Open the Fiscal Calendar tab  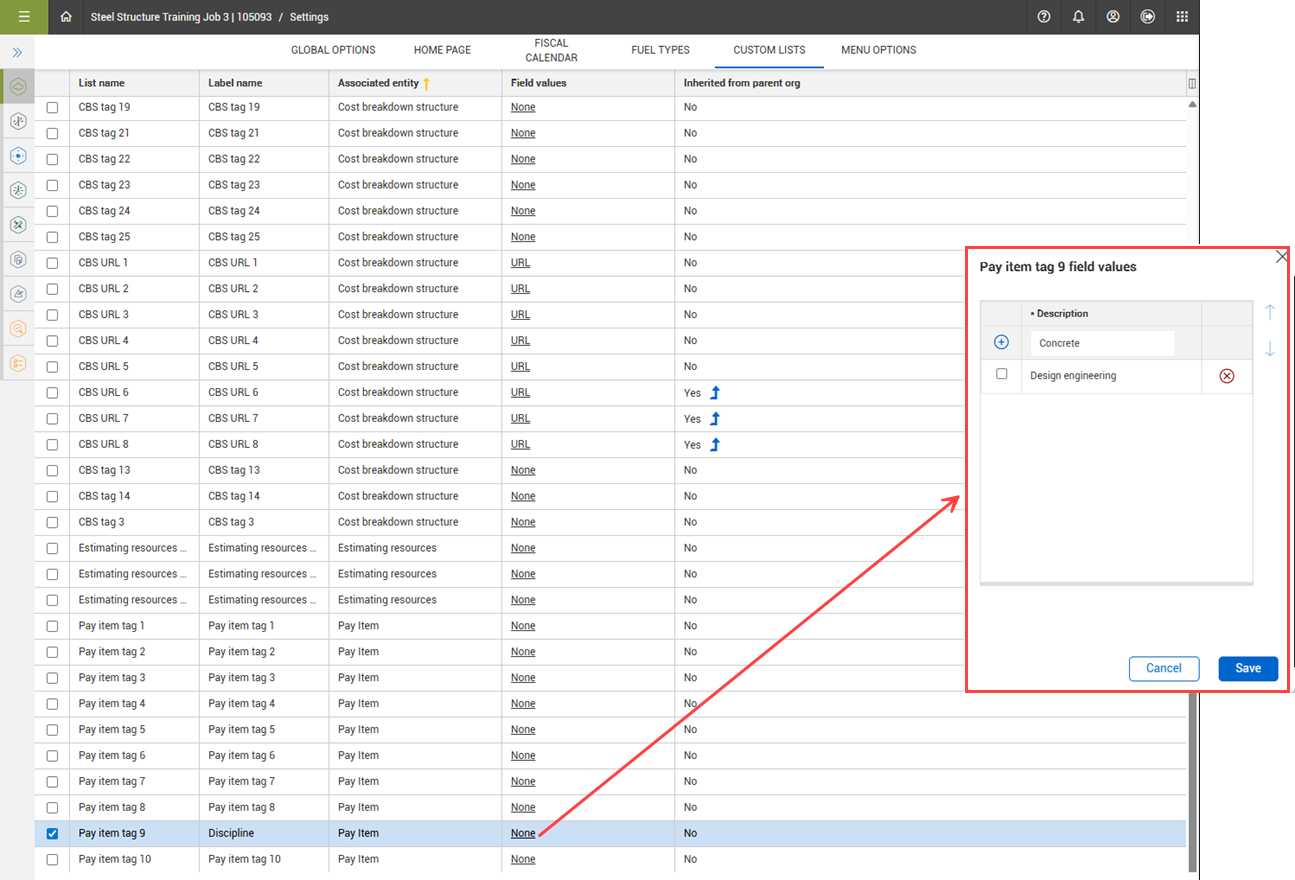[551, 51]
